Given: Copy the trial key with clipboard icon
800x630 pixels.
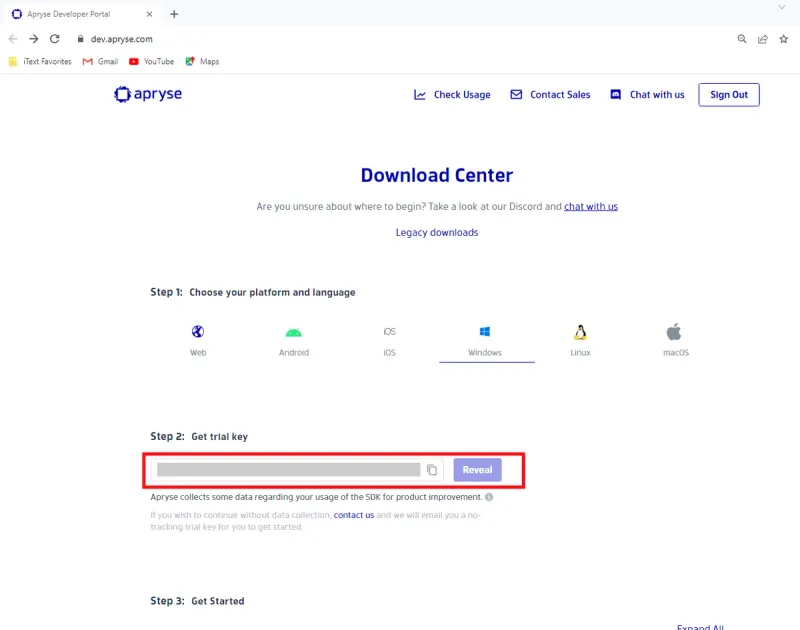Looking at the screenshot, I should 432,470.
